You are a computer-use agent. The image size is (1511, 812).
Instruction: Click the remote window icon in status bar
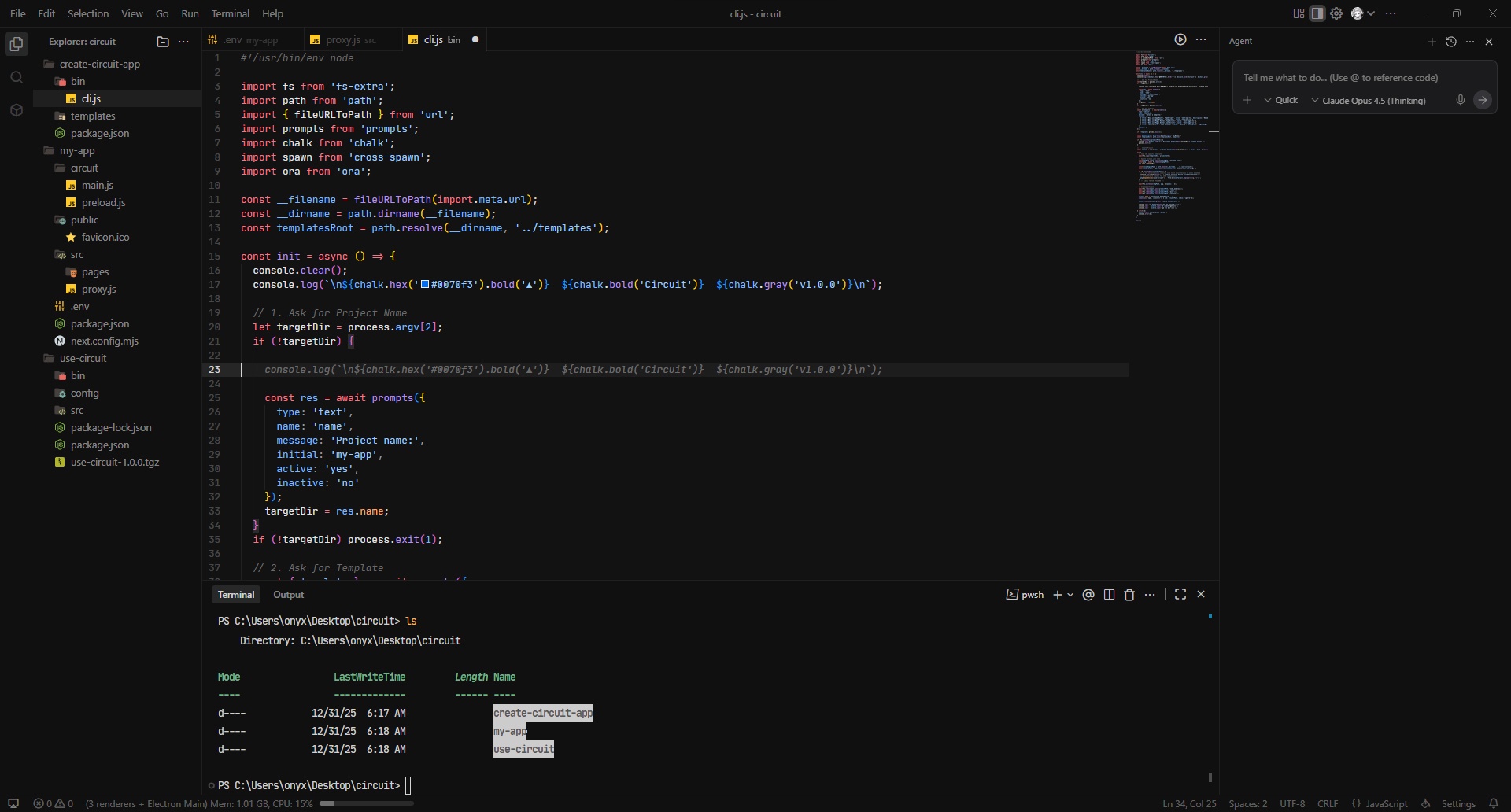click(x=13, y=803)
